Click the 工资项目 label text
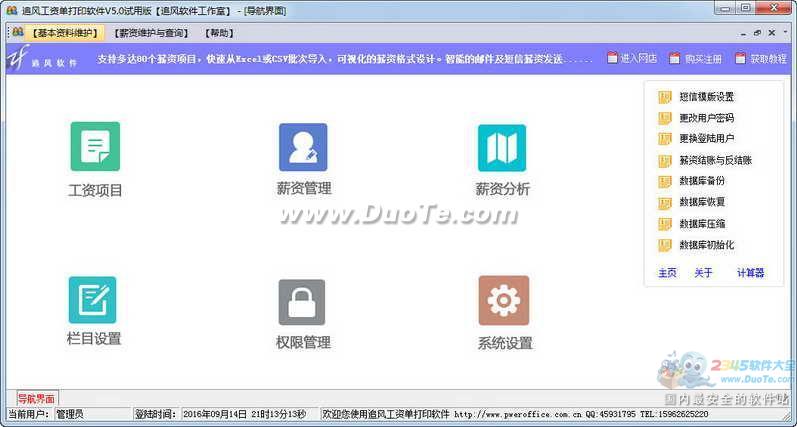Viewport: 797px width, 427px height. coord(95,191)
